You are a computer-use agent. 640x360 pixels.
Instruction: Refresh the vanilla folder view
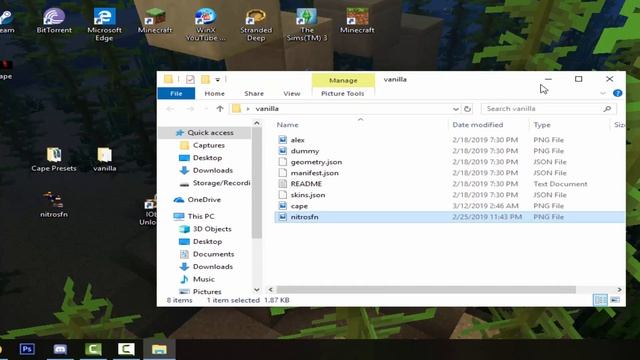467,109
